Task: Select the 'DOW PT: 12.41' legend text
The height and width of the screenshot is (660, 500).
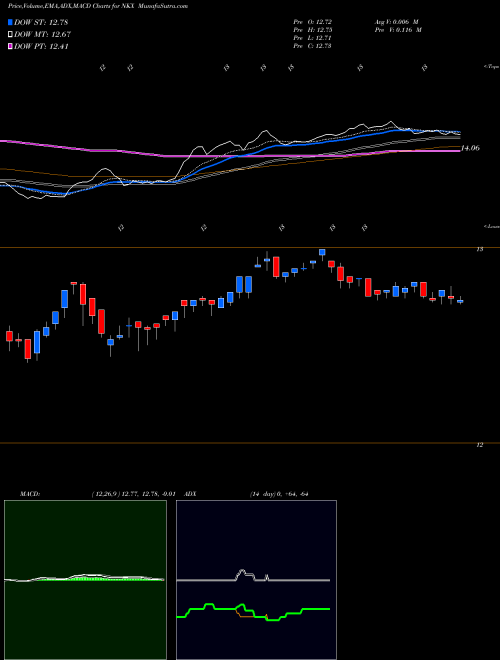Action: pyautogui.click(x=41, y=47)
